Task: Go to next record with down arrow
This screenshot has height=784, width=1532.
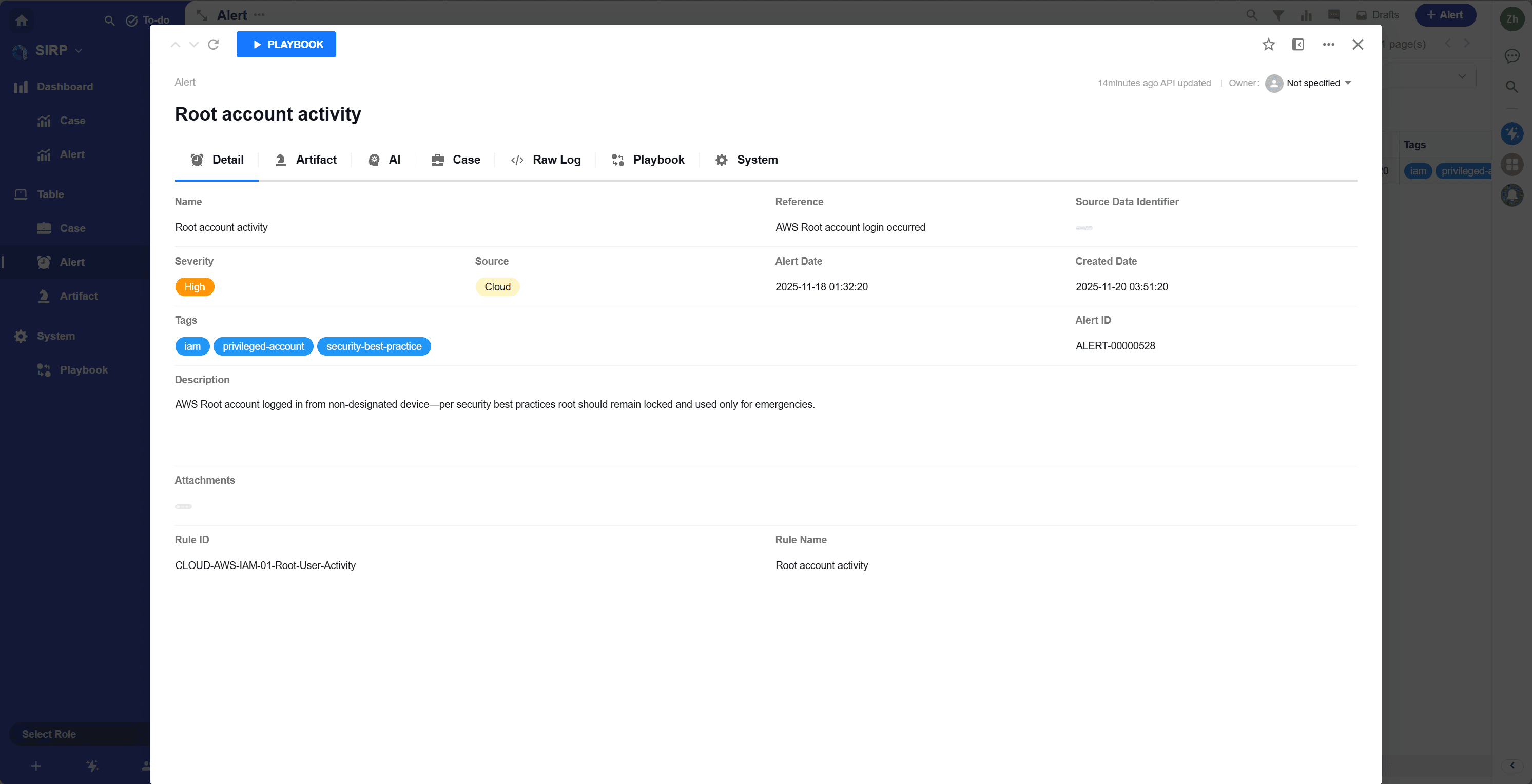Action: pos(194,45)
